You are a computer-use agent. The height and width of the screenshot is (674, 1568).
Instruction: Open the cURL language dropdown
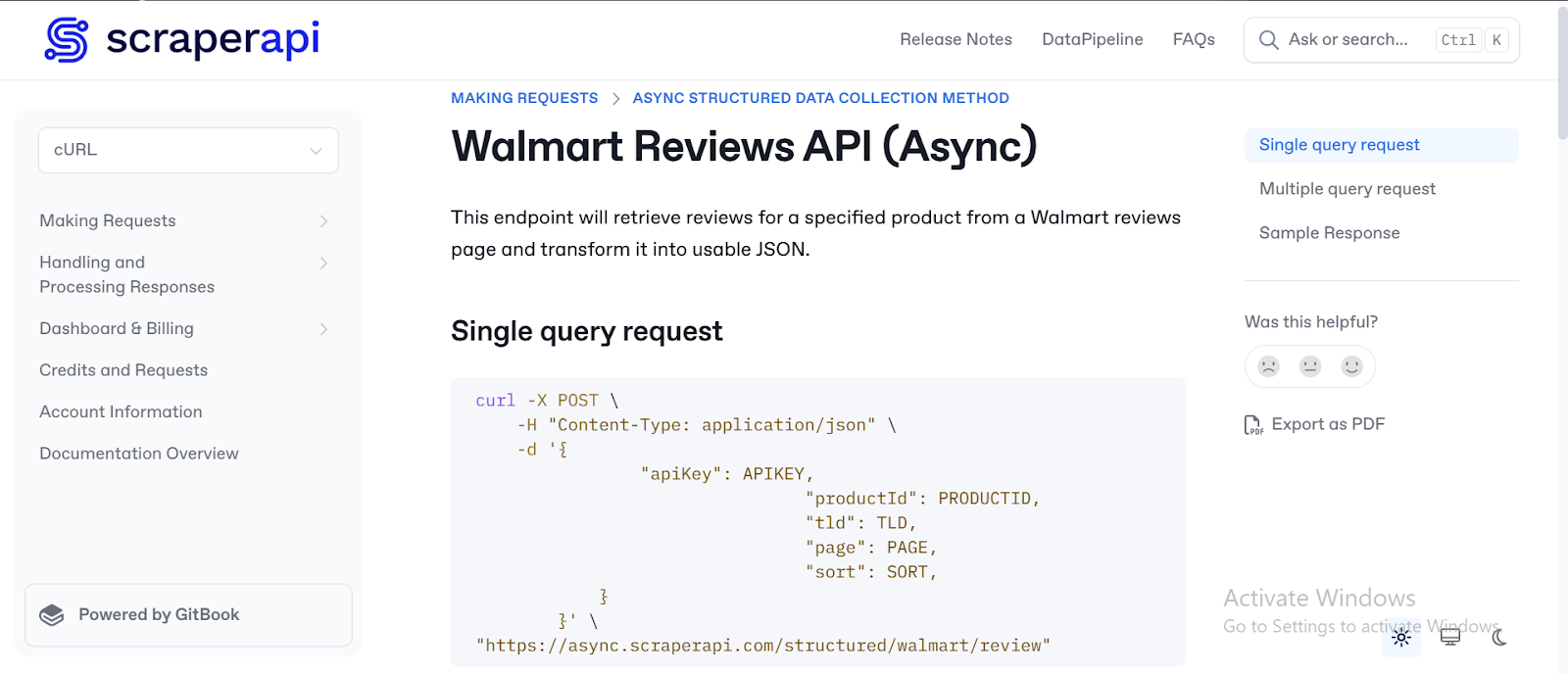point(188,150)
